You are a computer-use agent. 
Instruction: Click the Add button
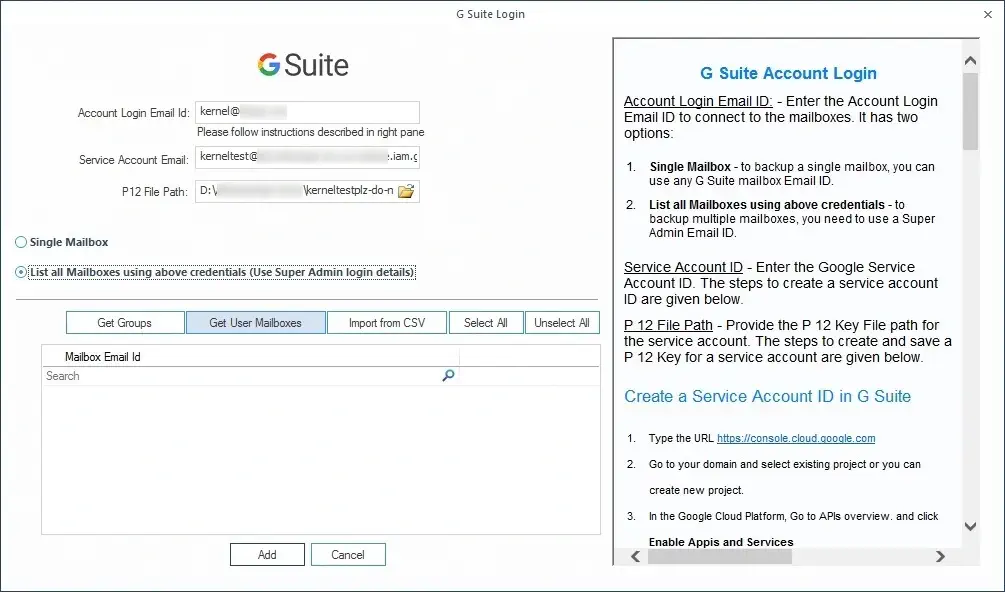pos(267,555)
